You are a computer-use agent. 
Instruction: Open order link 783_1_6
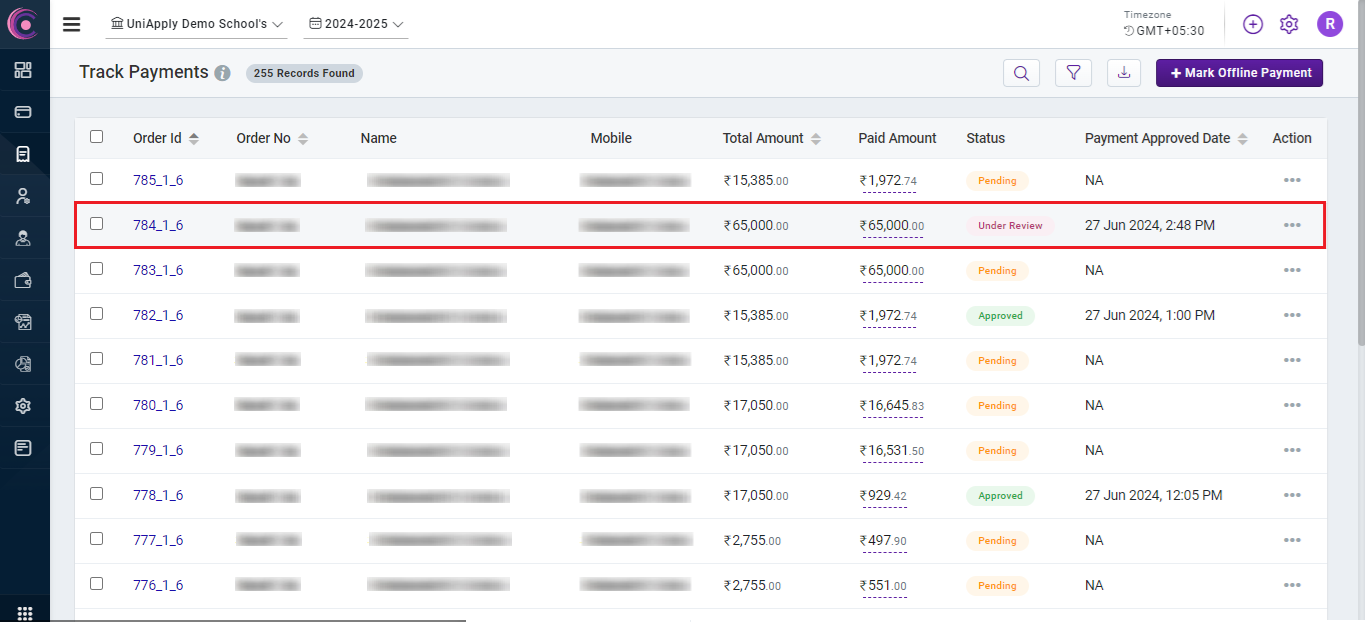pos(158,270)
